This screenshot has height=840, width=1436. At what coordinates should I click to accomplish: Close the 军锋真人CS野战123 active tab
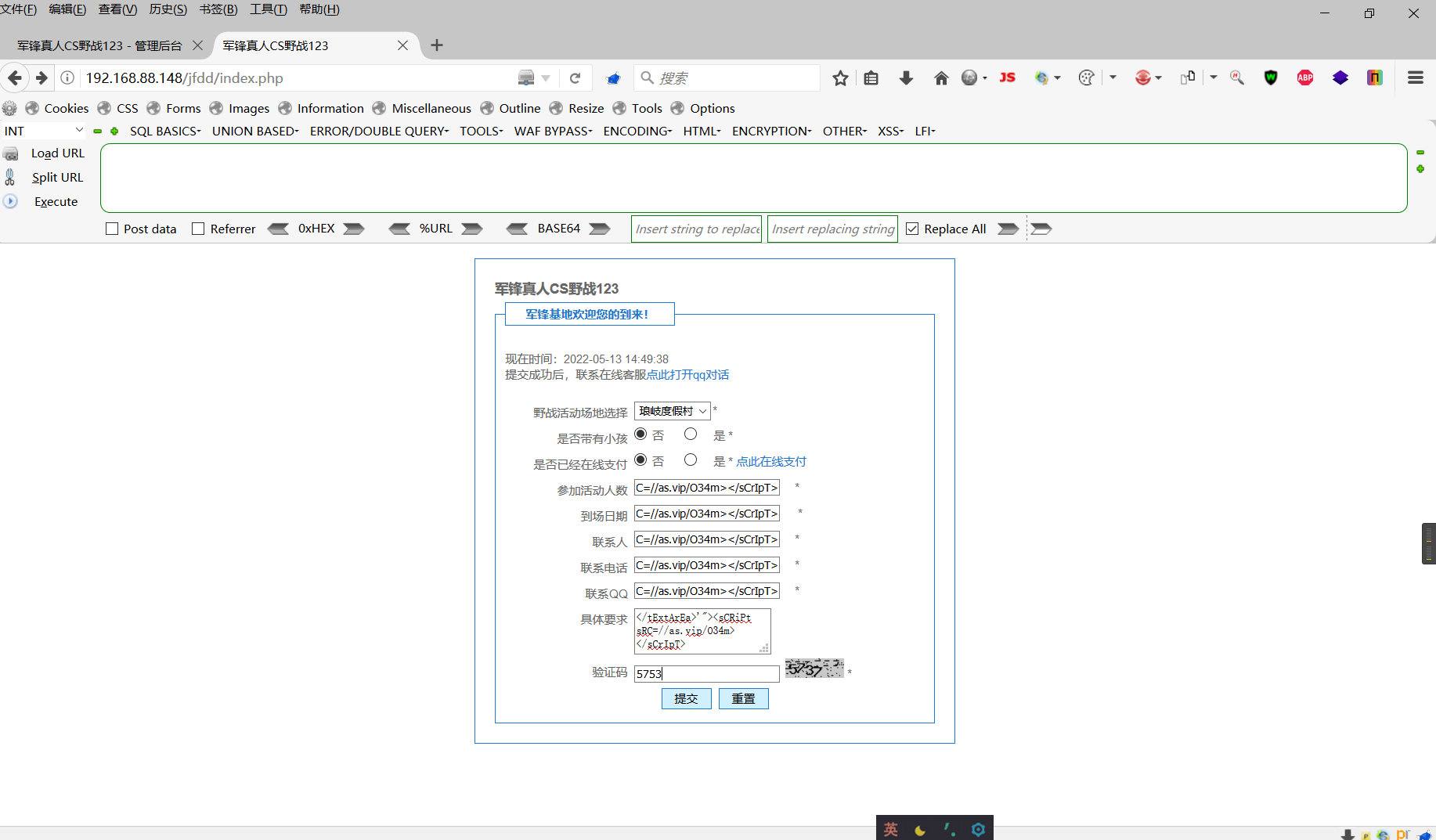tap(402, 45)
